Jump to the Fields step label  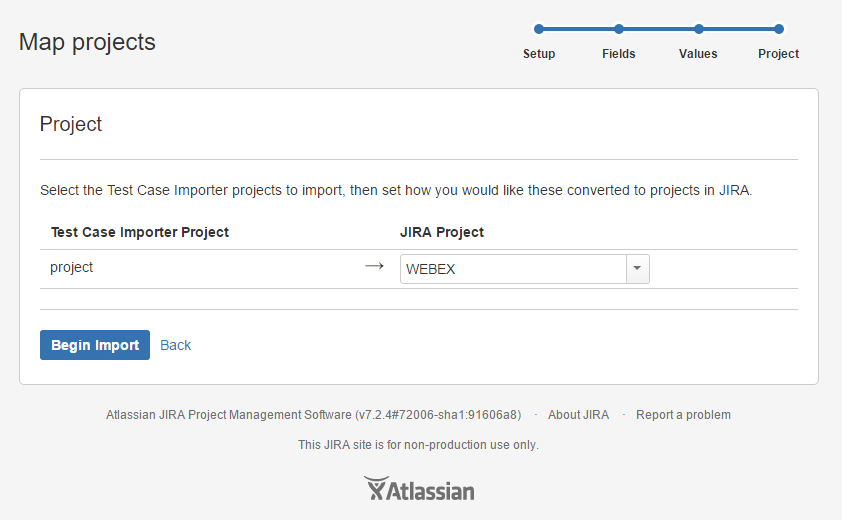pyautogui.click(x=619, y=54)
